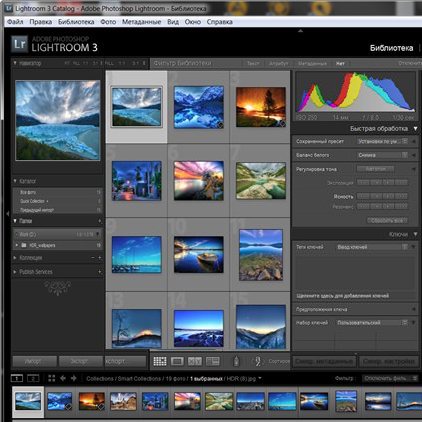Open the Правка menu

(x=40, y=22)
